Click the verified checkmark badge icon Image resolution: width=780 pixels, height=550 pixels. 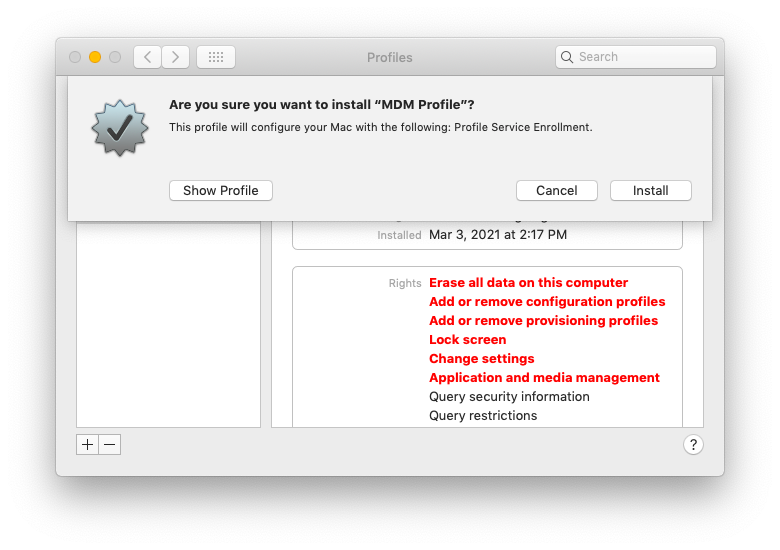(120, 127)
